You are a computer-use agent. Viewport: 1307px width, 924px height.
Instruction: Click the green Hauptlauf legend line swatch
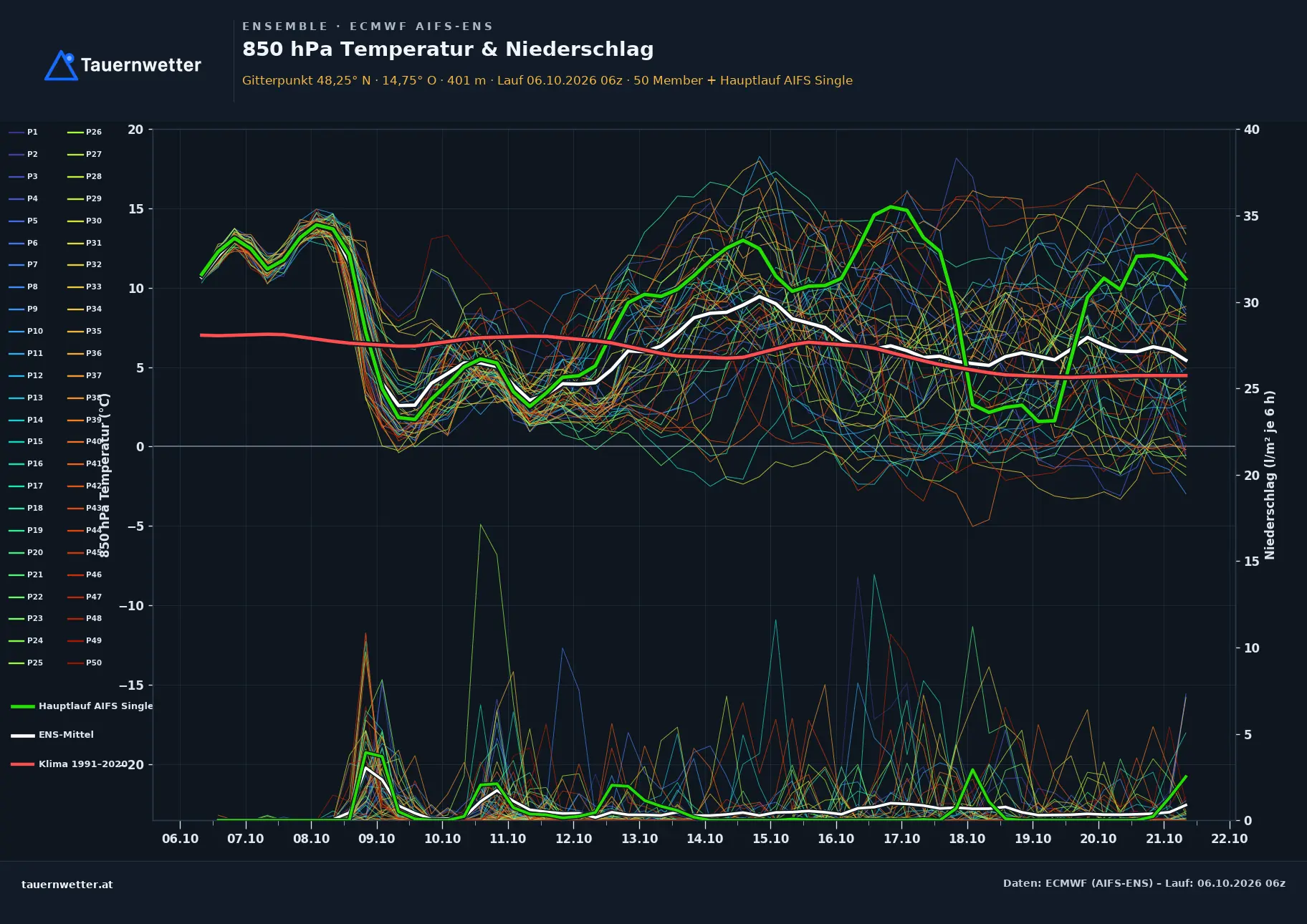click(23, 706)
